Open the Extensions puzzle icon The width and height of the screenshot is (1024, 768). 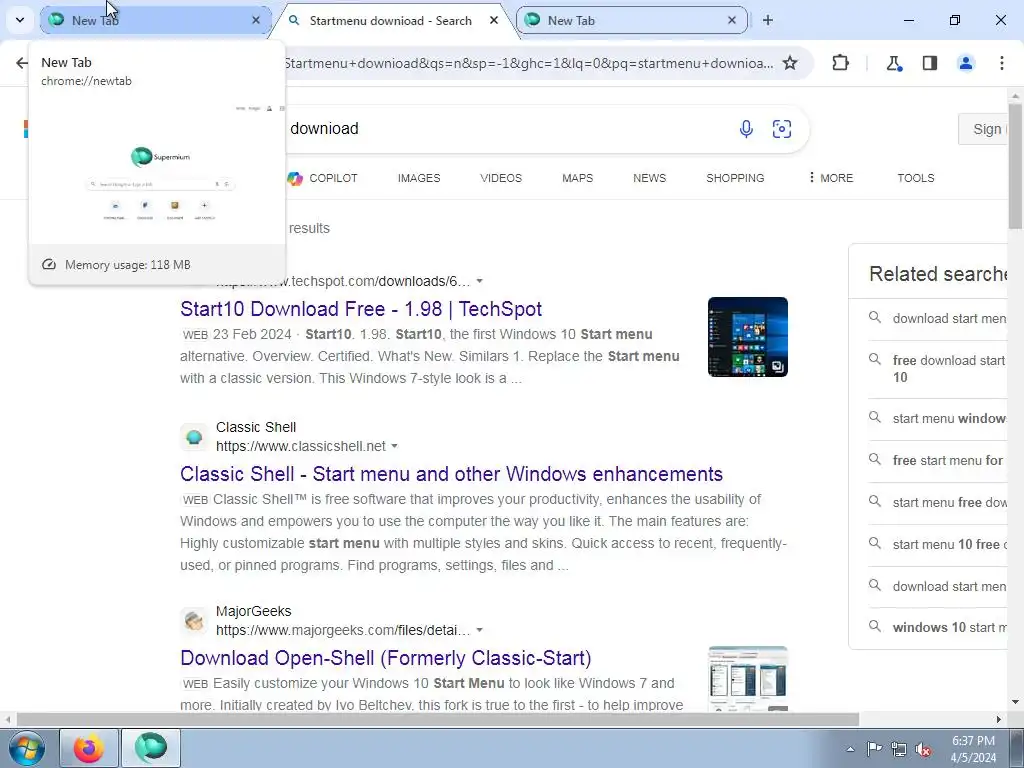(840, 63)
